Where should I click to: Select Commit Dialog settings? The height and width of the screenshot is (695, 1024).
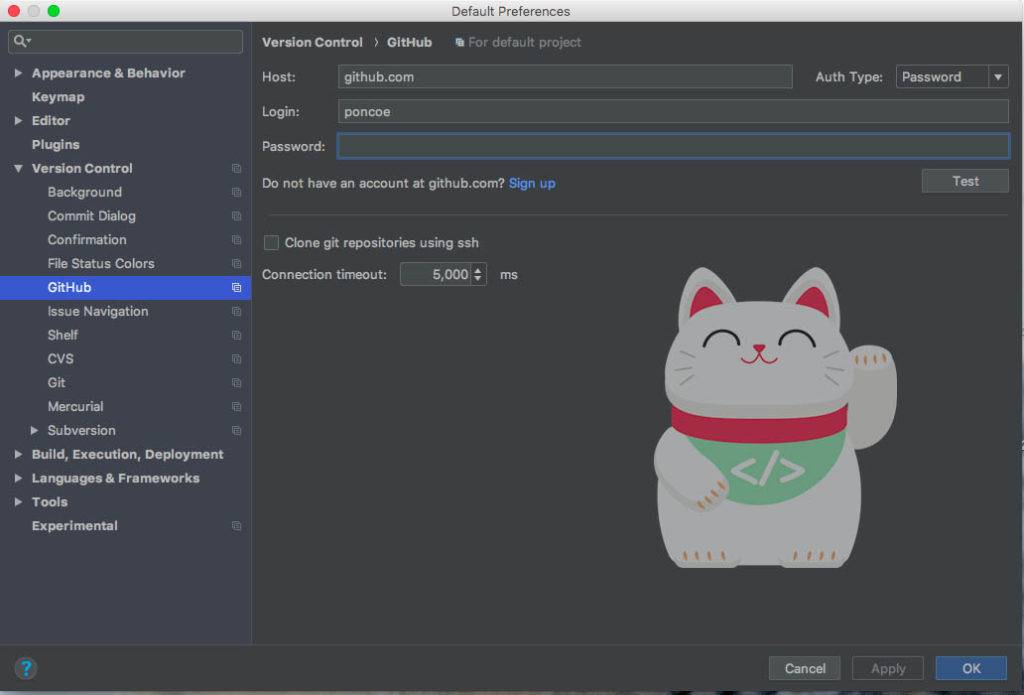point(91,216)
